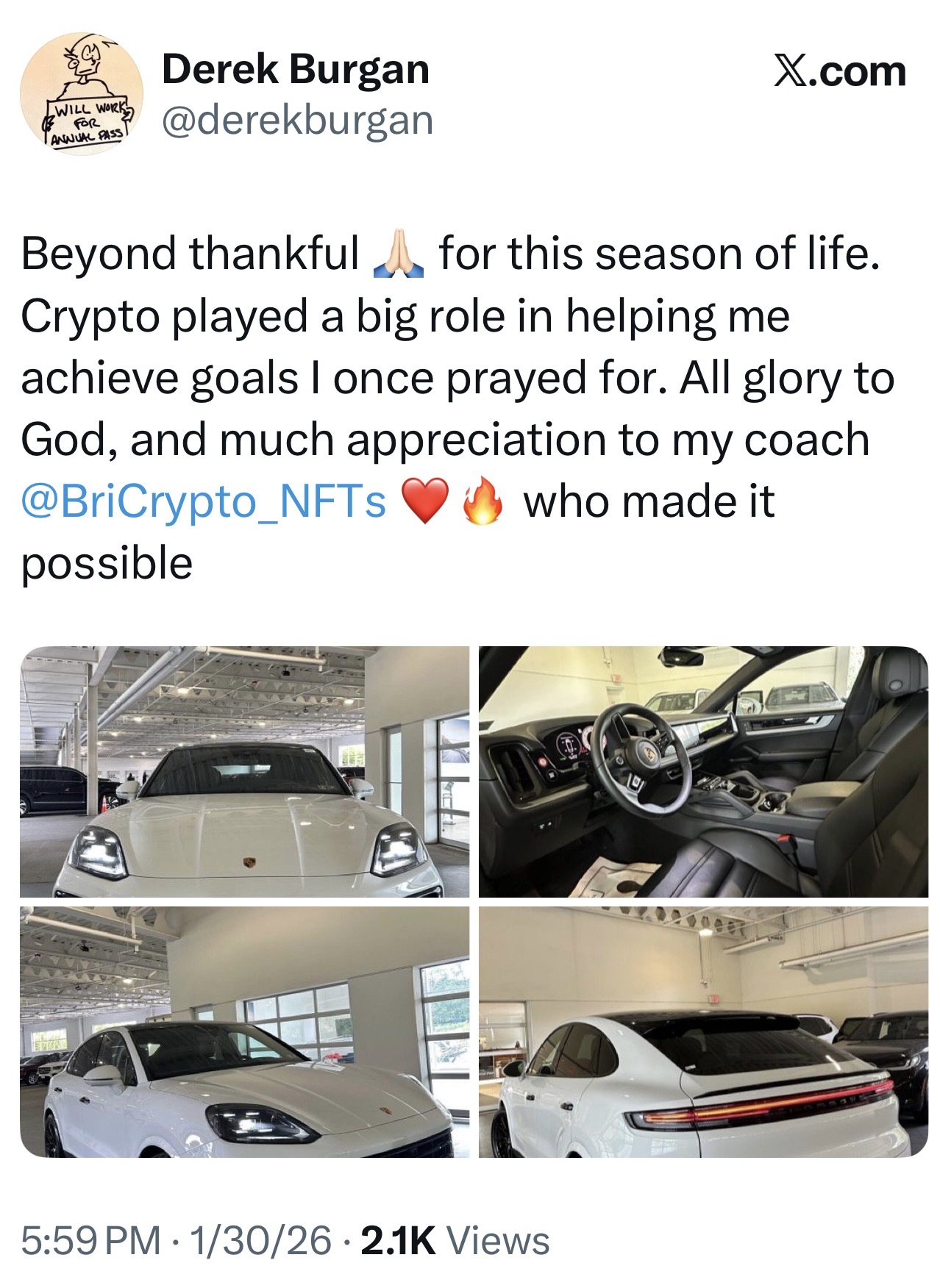Click the red heart emoji
The height and width of the screenshot is (1288, 940).
pos(424,503)
